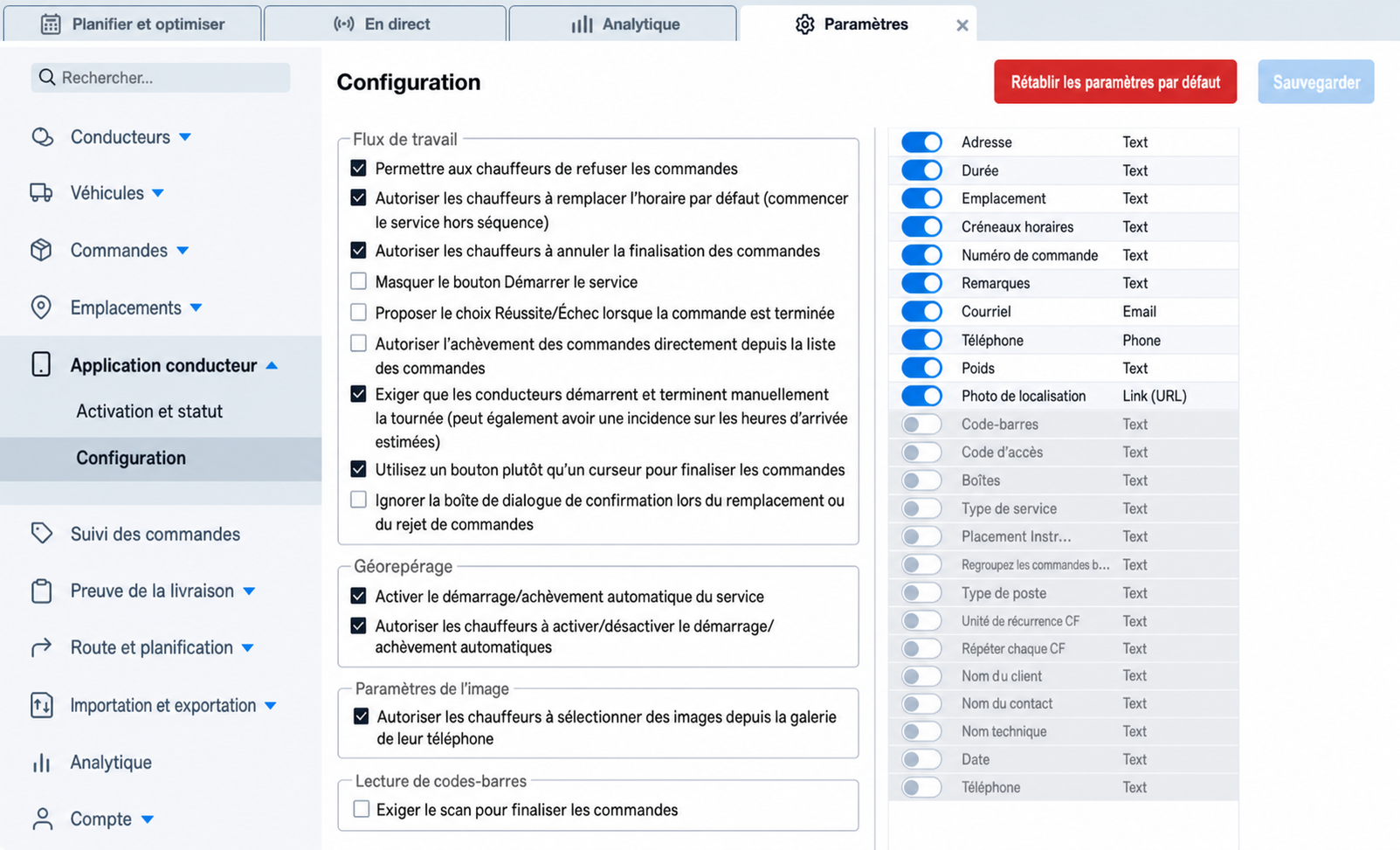Image resolution: width=1400 pixels, height=850 pixels.
Task: Enable the Date field toggle
Action: 921,759
